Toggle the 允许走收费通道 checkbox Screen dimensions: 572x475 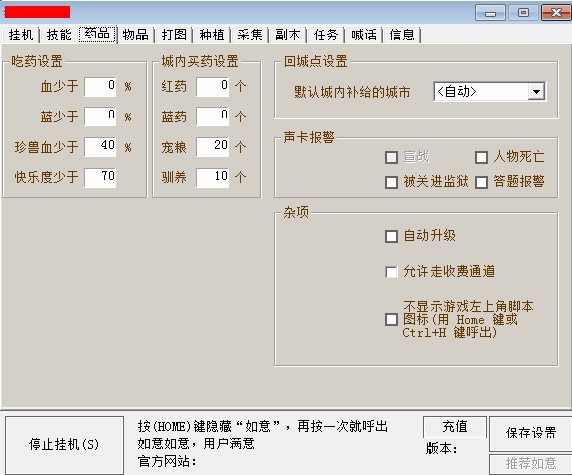391,272
